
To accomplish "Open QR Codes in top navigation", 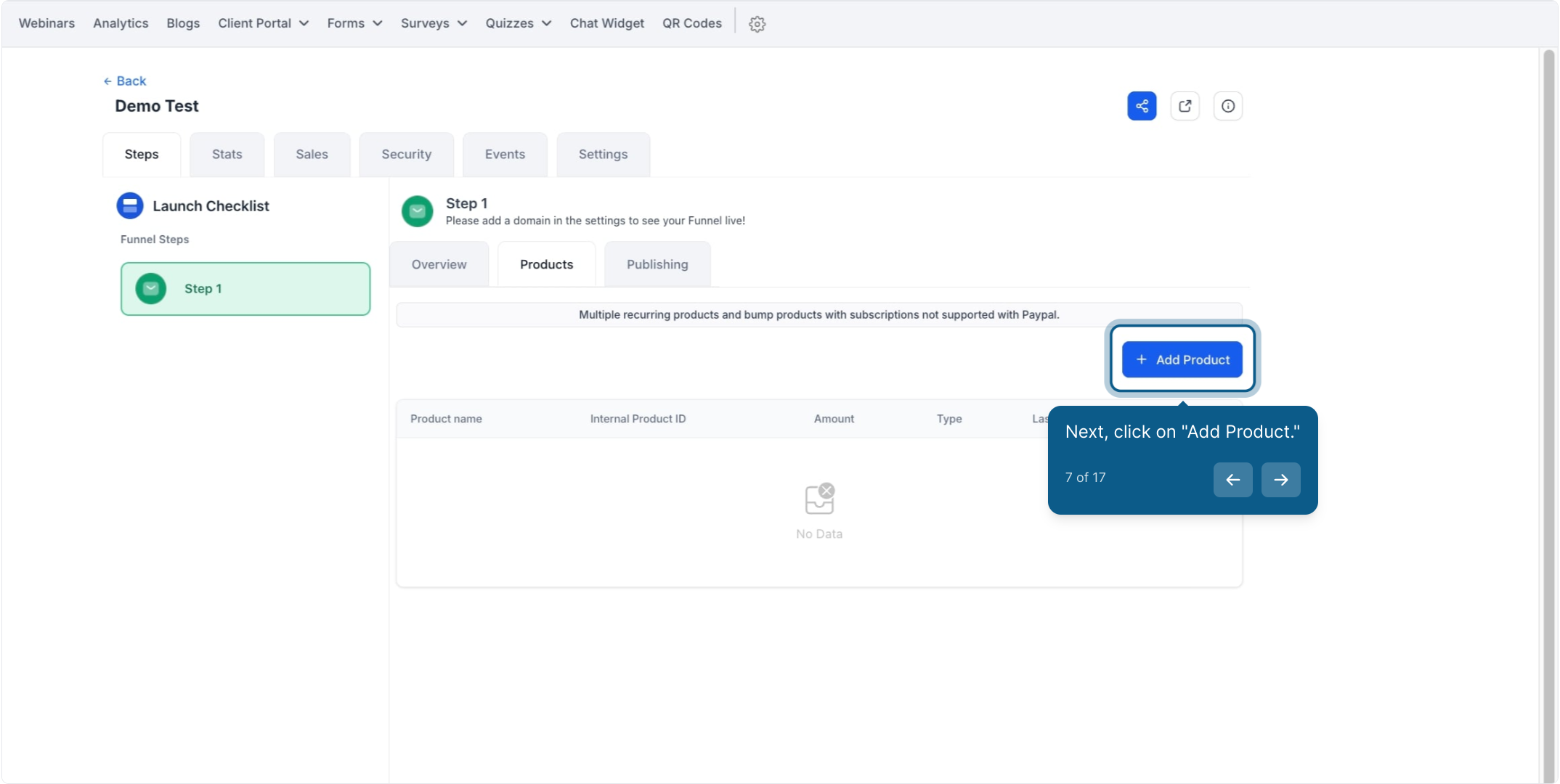I will (x=692, y=23).
